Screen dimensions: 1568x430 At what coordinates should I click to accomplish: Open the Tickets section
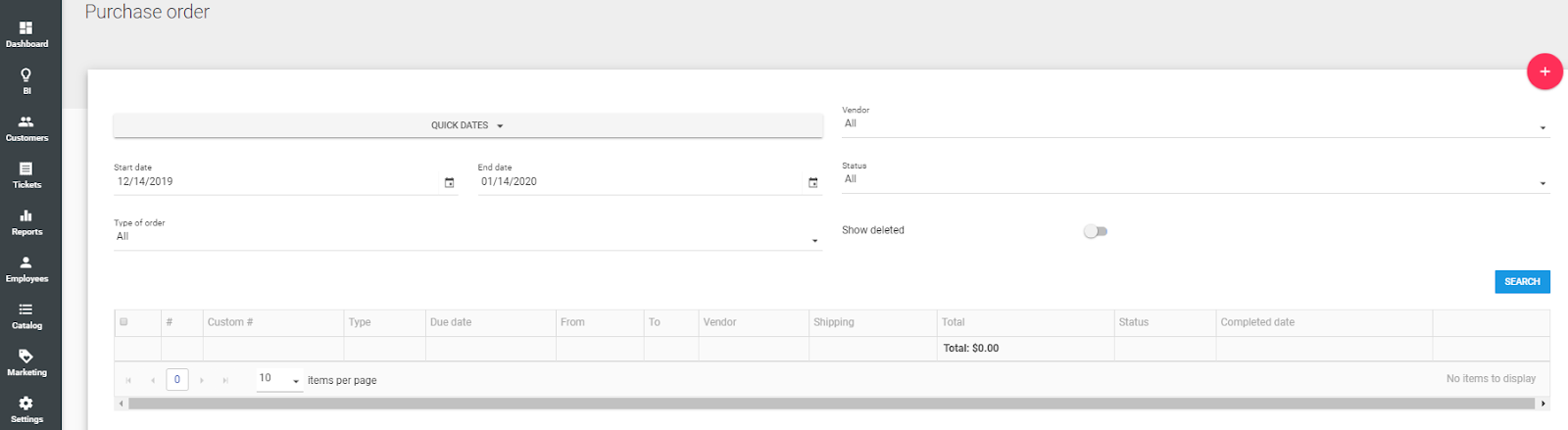(x=26, y=174)
